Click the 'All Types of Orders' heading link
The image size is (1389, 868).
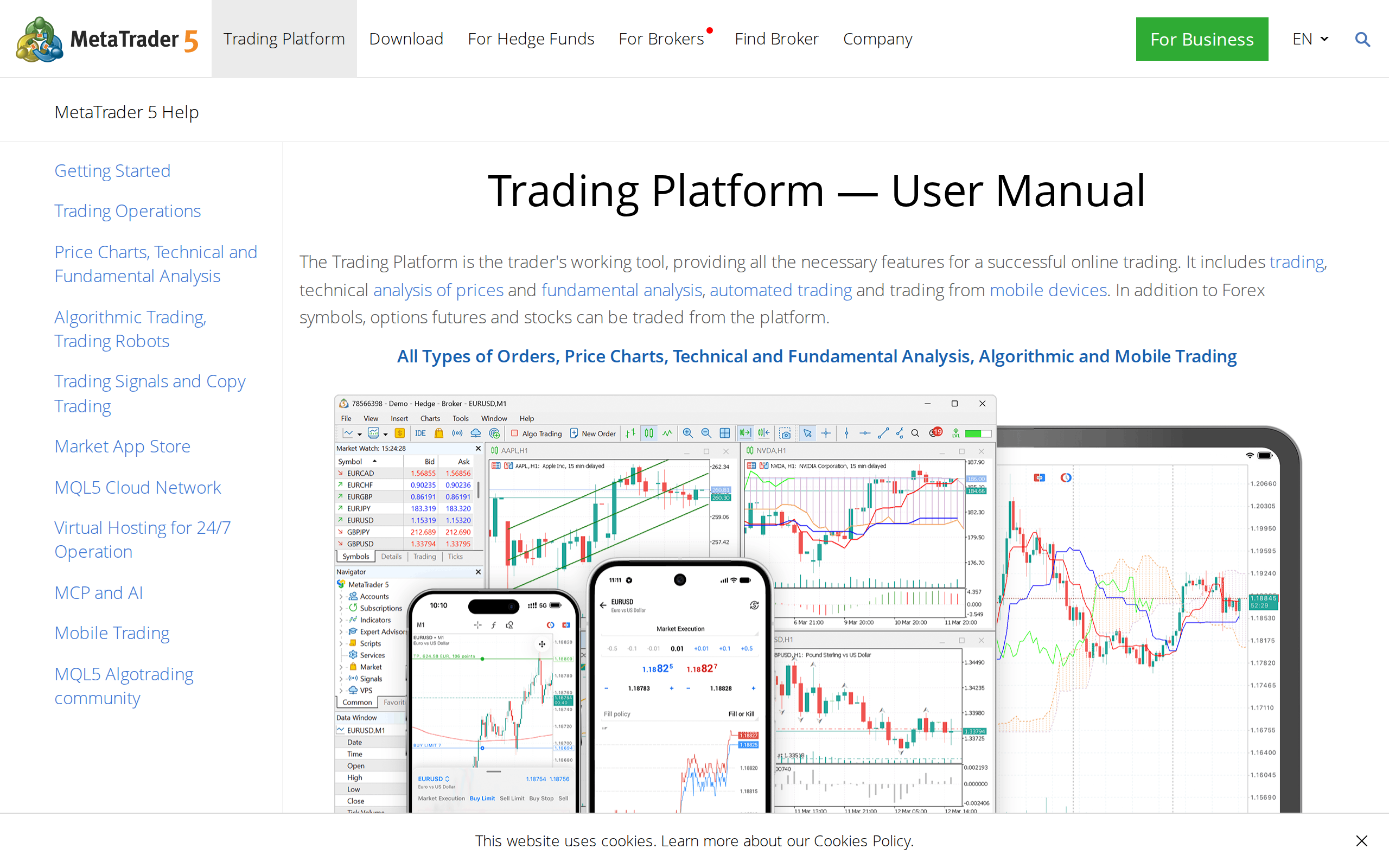pyautogui.click(x=816, y=356)
